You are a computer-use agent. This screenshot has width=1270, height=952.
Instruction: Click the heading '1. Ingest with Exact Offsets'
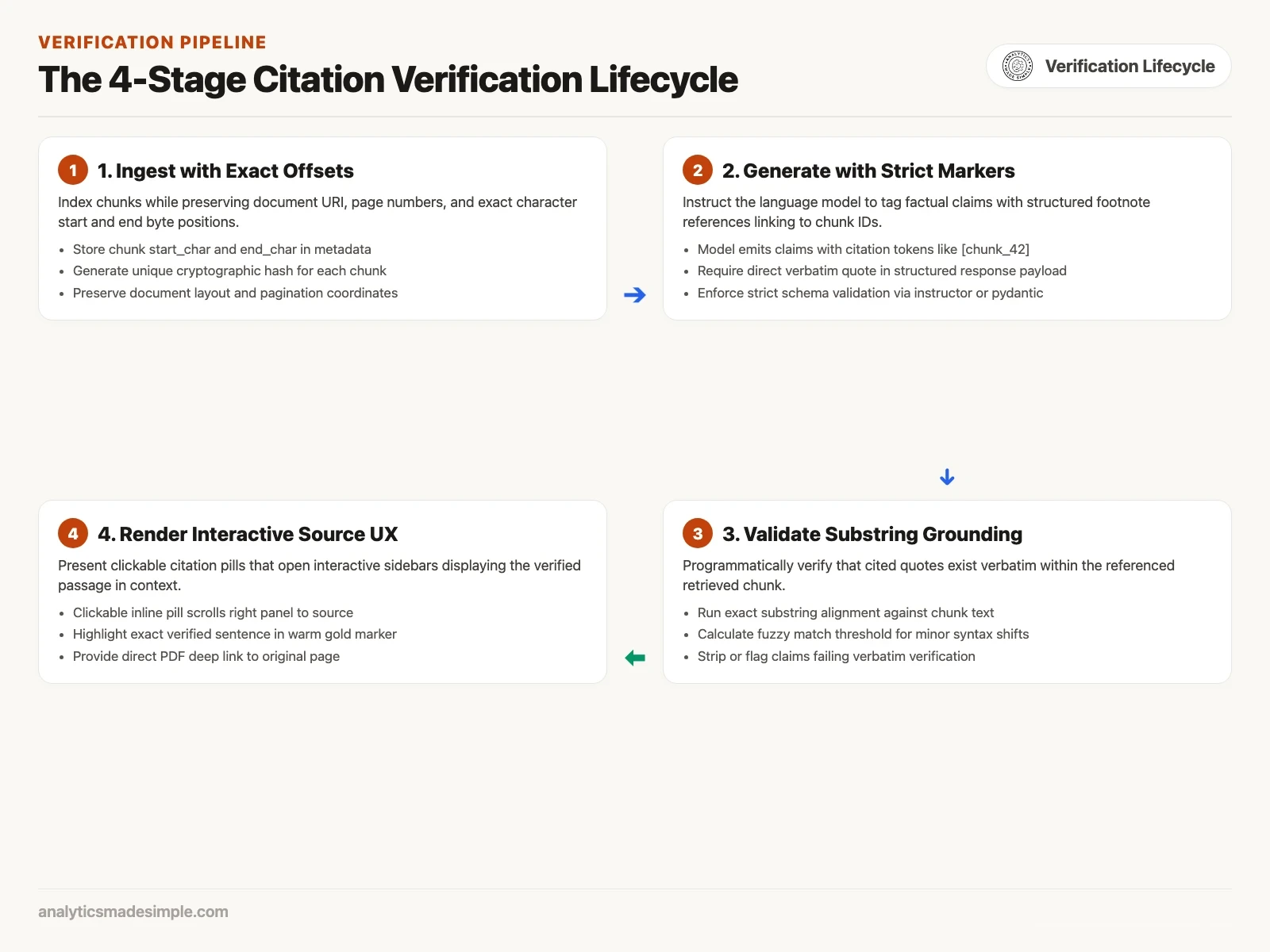(225, 171)
